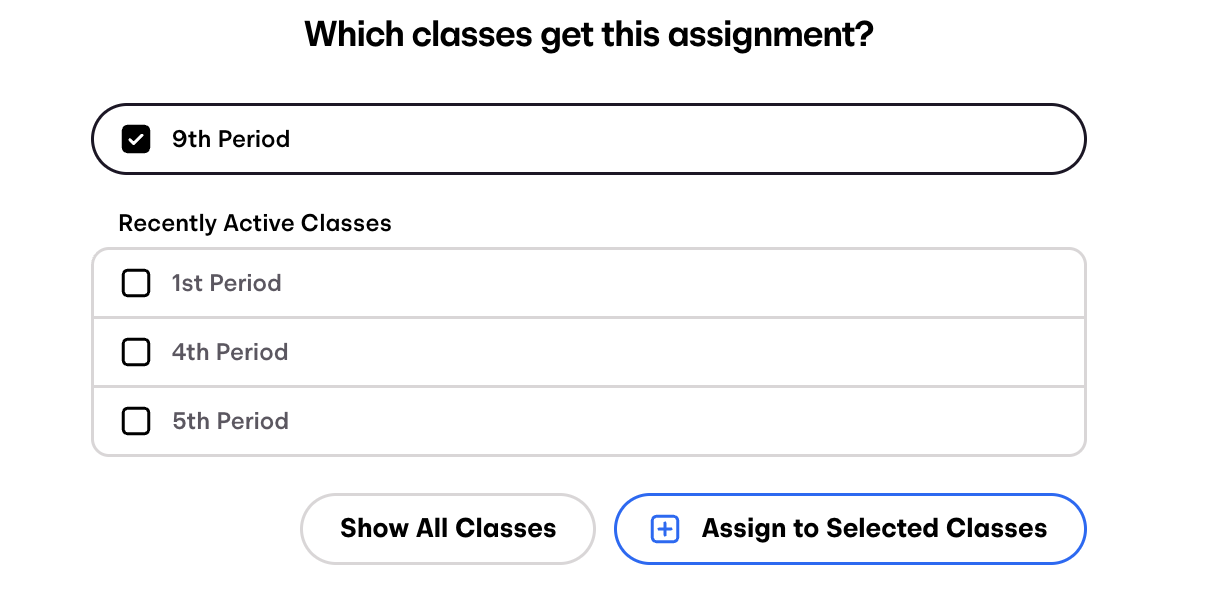Click the Recently Active Classes heading
The image size is (1206, 598).
[x=255, y=223]
